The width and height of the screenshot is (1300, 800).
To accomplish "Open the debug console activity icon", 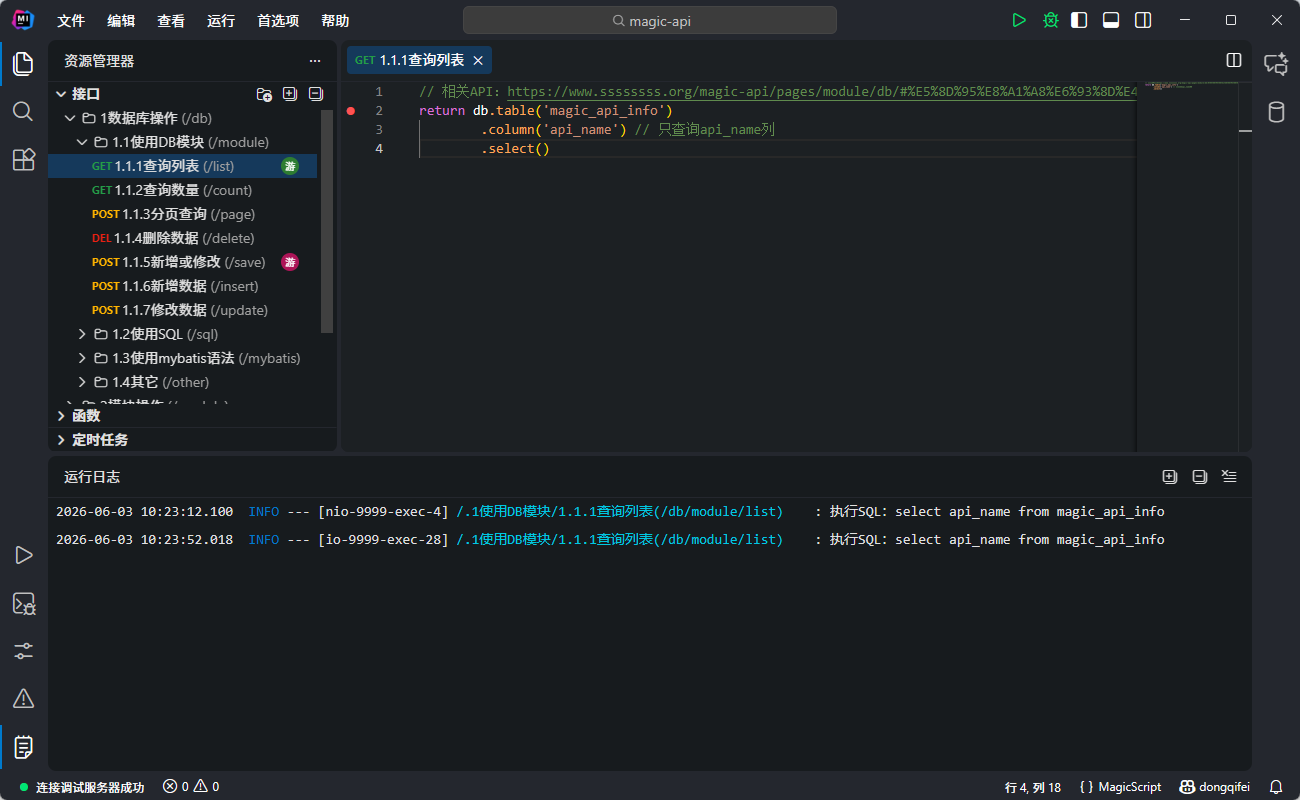I will 23,603.
